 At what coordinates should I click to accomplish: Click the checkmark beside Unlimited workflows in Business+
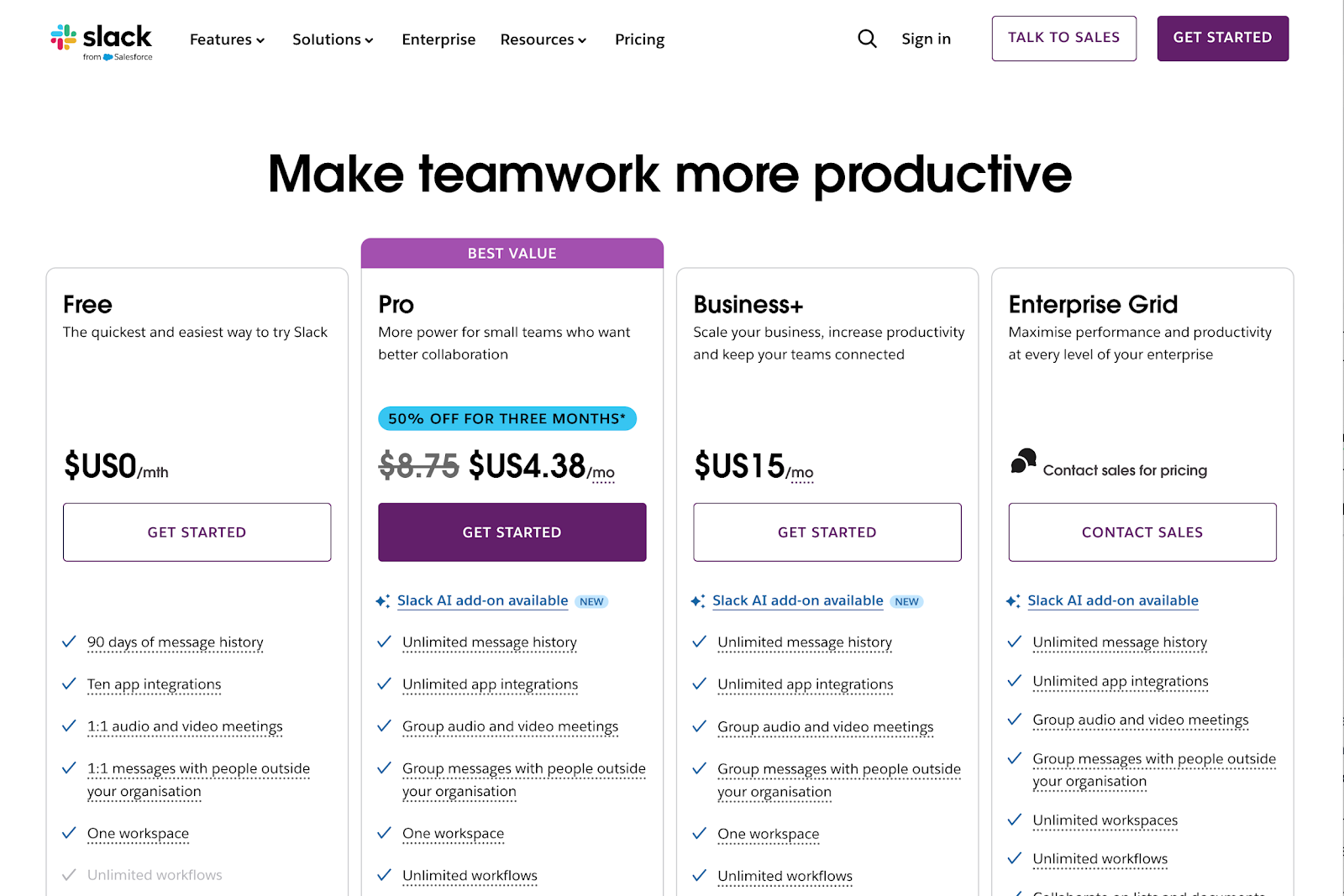(x=699, y=875)
